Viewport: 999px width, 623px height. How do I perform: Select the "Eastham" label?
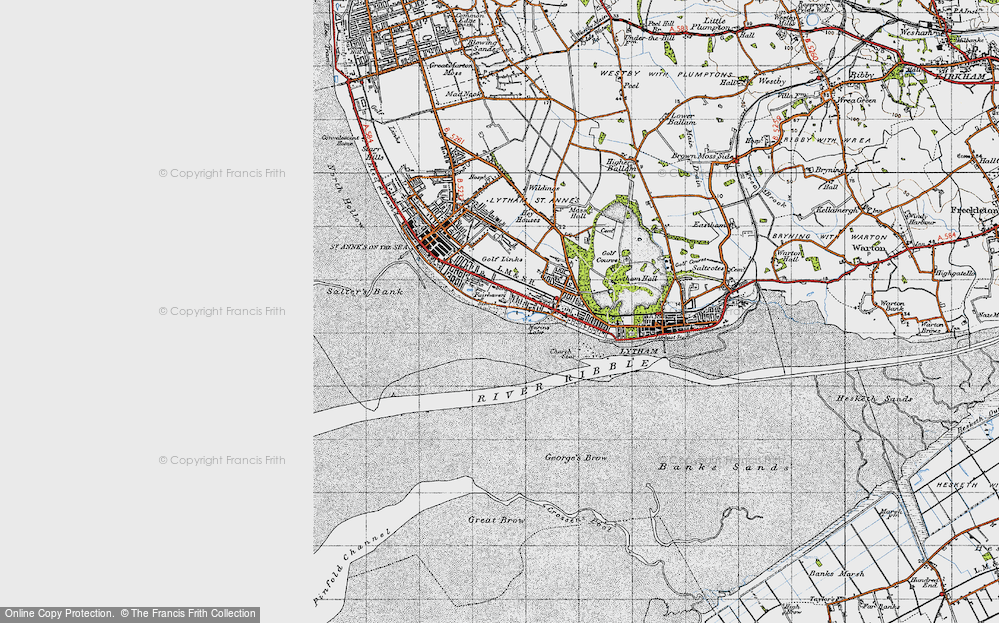pos(711,224)
